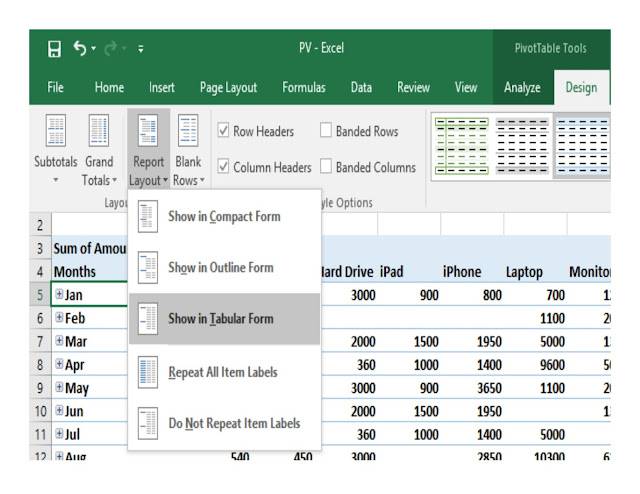640x494 pixels.
Task: Click the Sum of Amount cell
Action: tap(89, 248)
